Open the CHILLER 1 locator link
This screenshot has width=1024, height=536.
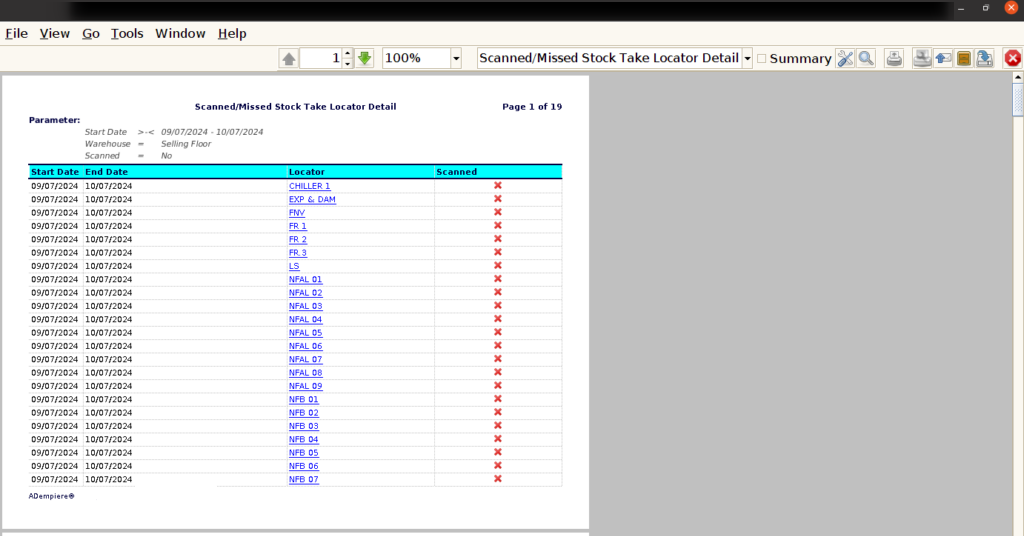pyautogui.click(x=310, y=186)
